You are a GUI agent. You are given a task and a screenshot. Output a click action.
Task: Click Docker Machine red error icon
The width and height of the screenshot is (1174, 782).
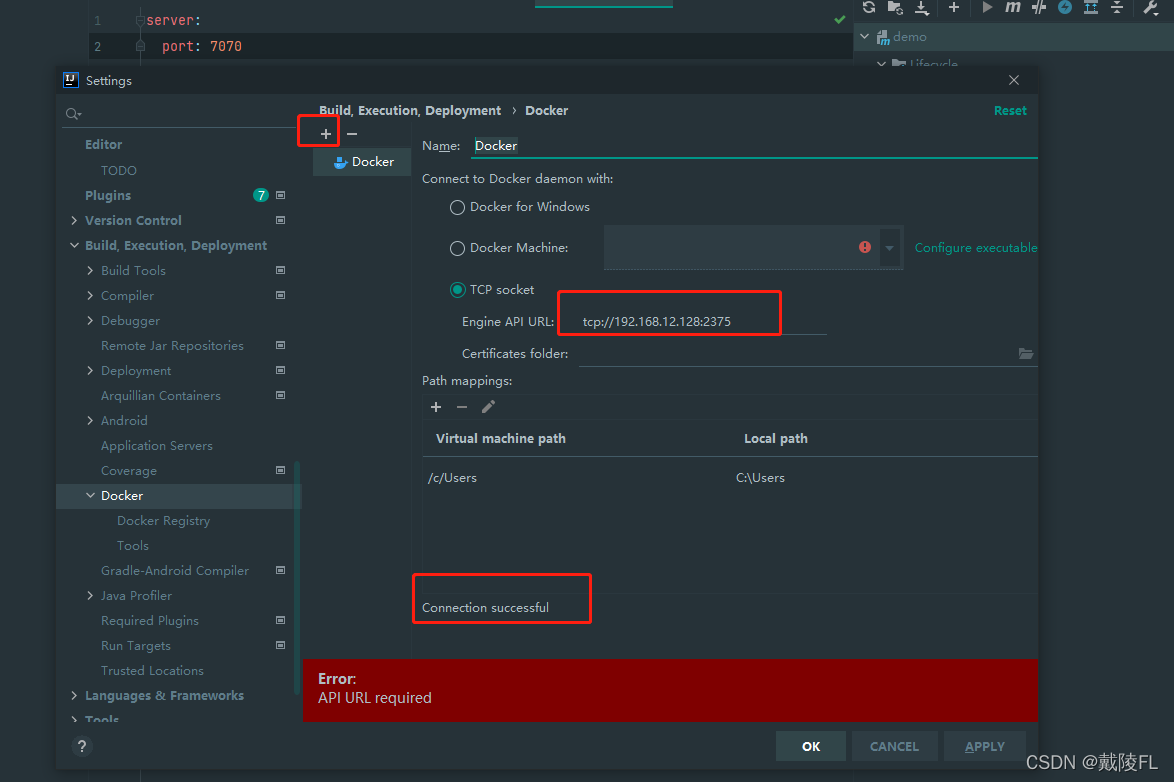click(x=865, y=247)
